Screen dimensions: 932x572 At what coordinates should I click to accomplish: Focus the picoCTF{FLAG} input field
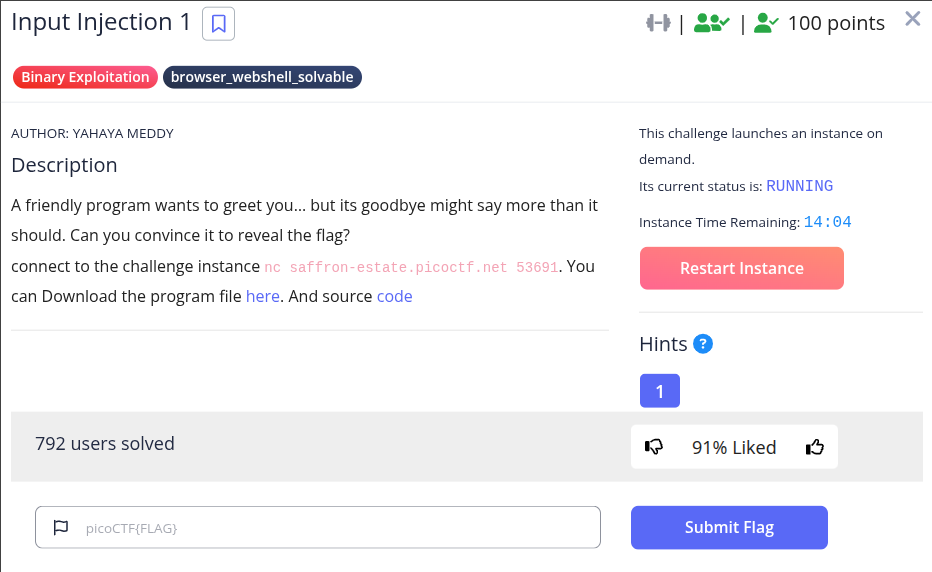tap(330, 528)
